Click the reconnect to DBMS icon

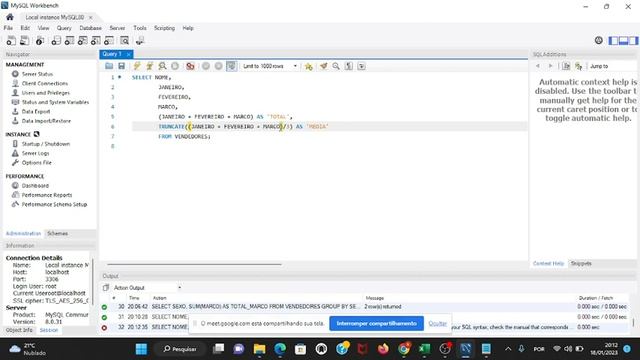click(140, 40)
